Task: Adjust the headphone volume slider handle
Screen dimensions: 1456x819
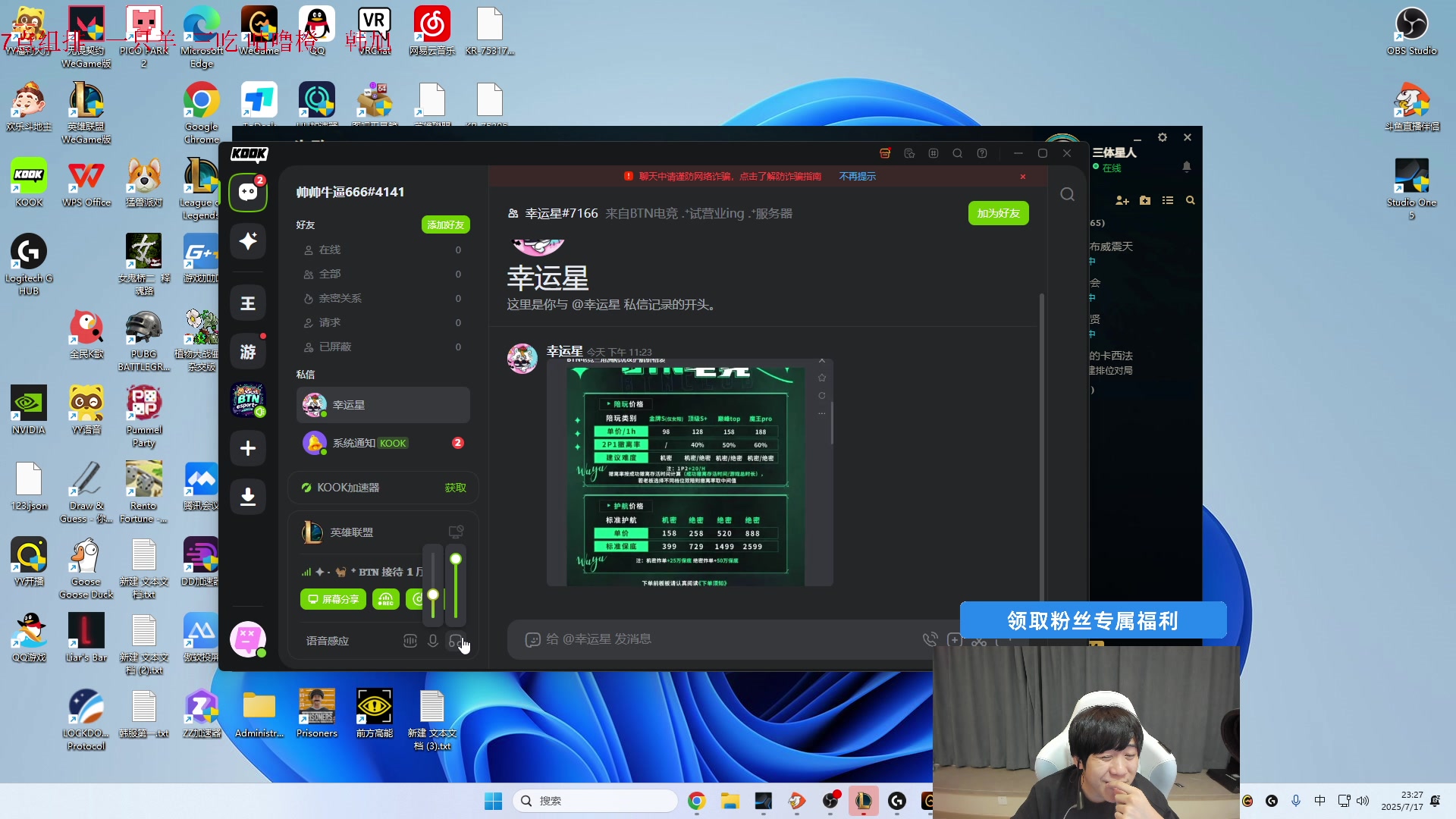Action: coord(456,559)
